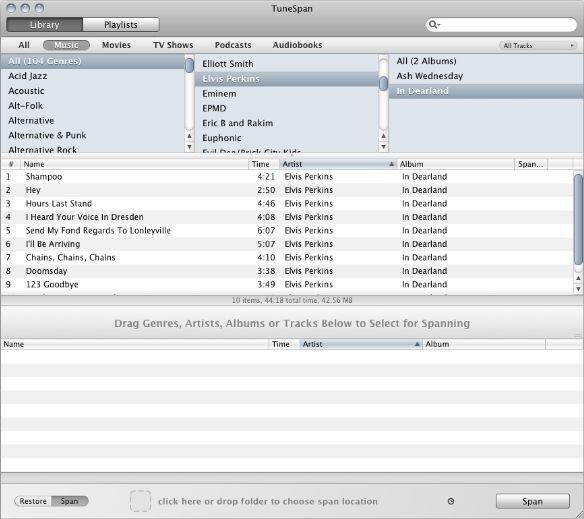This screenshot has height=519, width=584.
Task: Select the track I'll Be Arriving
Action: pos(287,244)
